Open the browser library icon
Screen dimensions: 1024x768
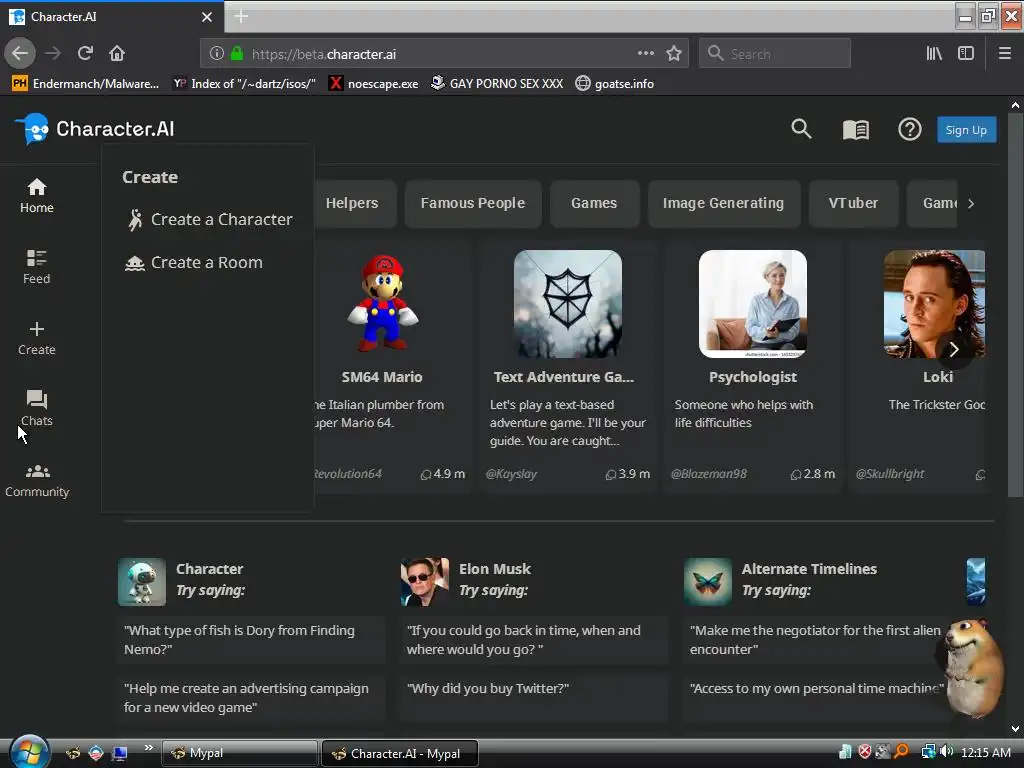pos(934,54)
